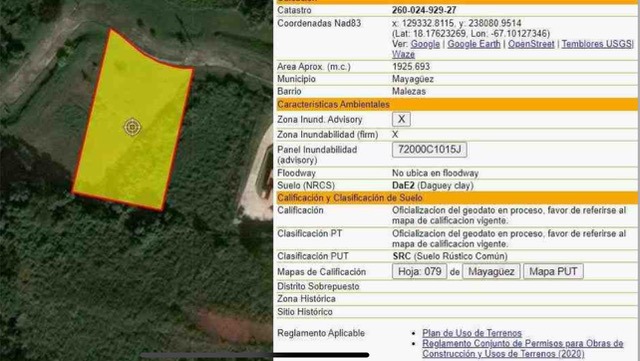Click the Zona Inundabilidad (firm) X value
Image resolution: width=640 pixels, height=361 pixels.
[395, 134]
